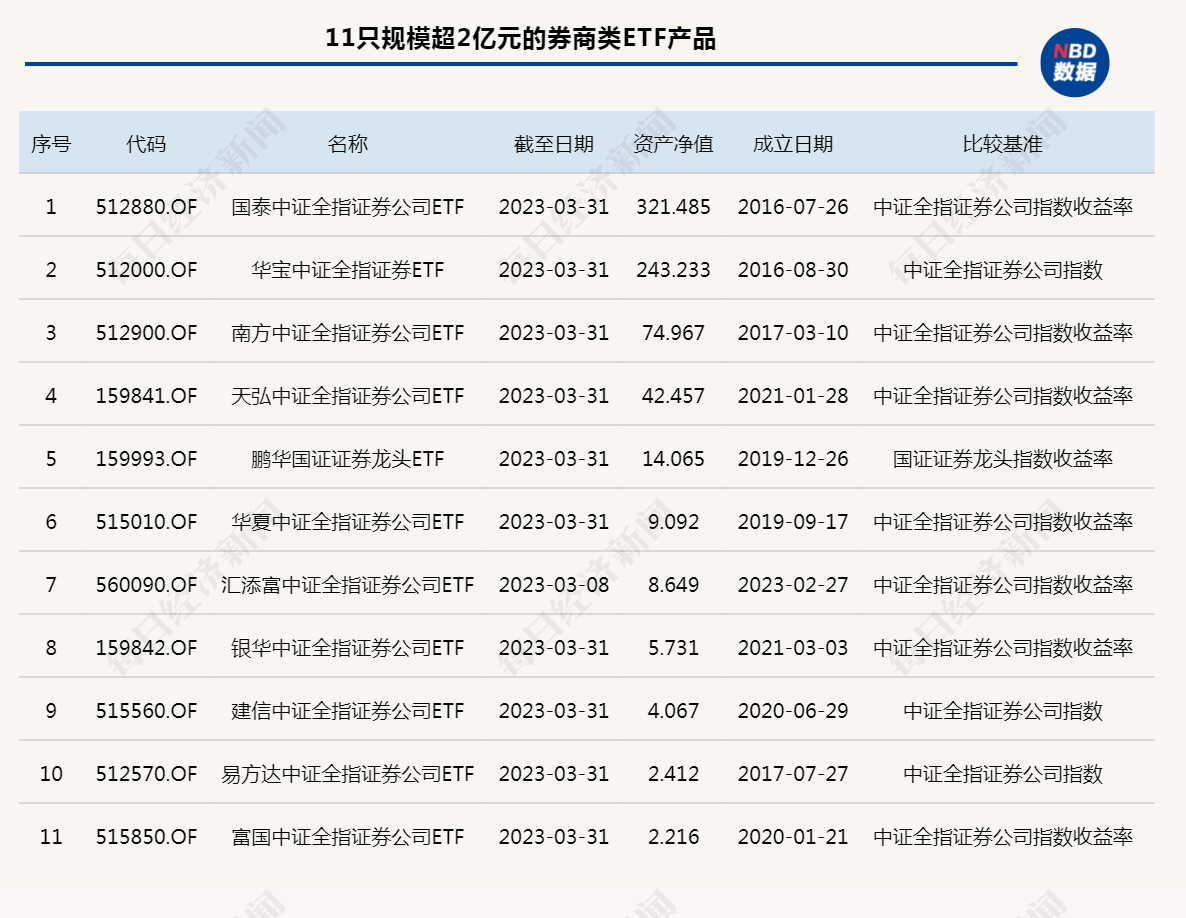Screen dimensions: 1186x918
Task: Select code 512570.OF
Action: coord(146,774)
